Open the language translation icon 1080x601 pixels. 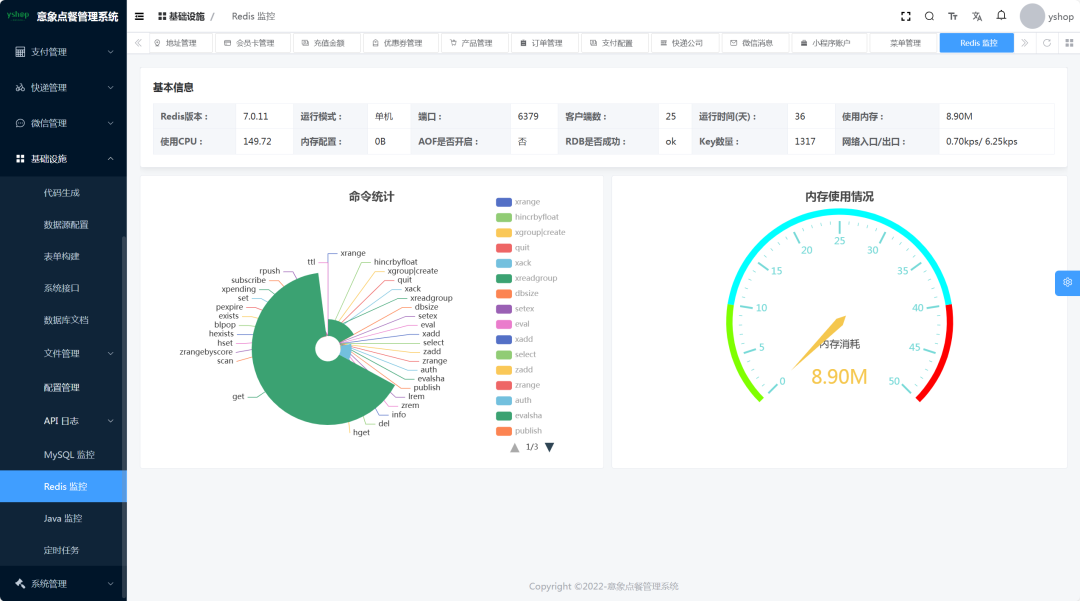[x=977, y=17]
